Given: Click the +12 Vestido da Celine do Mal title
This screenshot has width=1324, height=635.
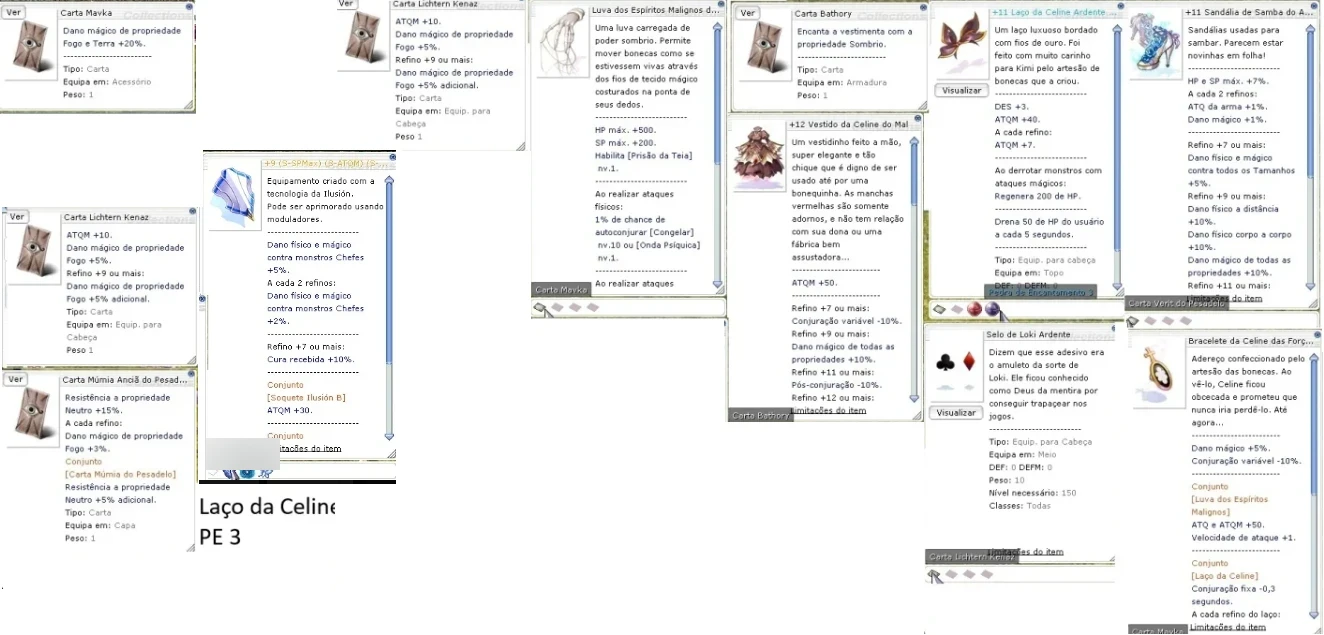Looking at the screenshot, I should tap(848, 124).
